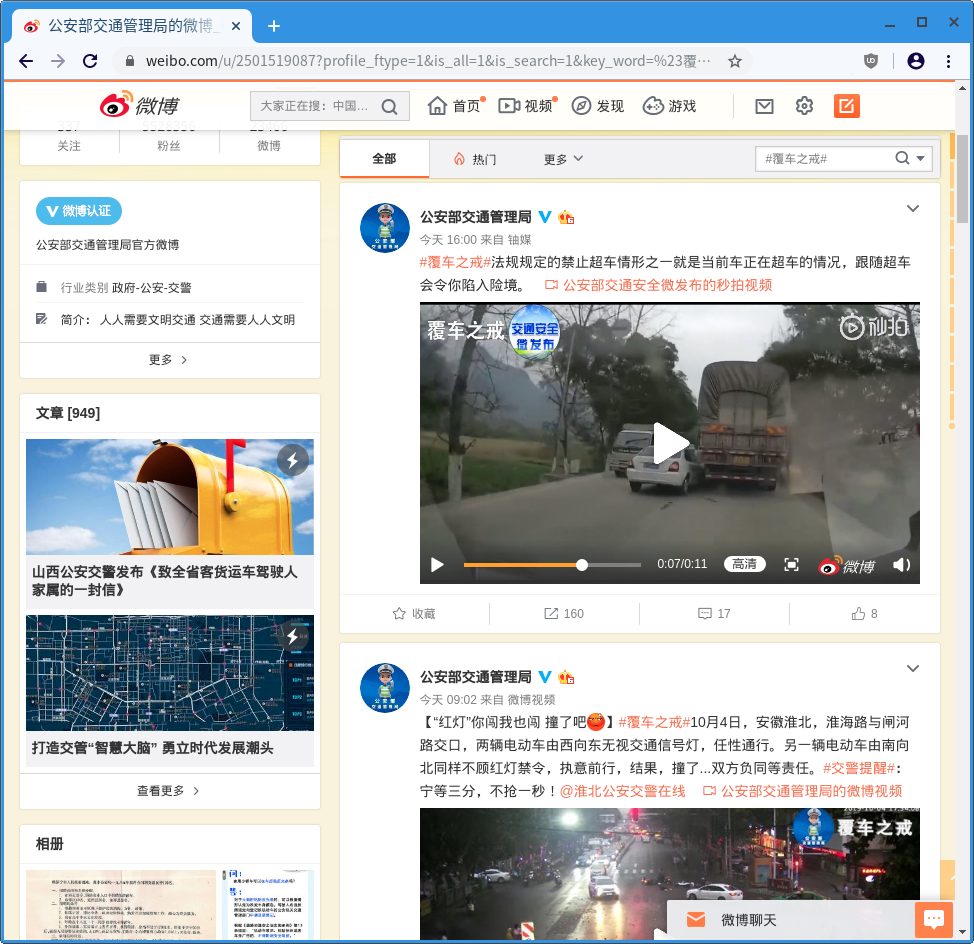Click the small play button in video controls

[437, 565]
